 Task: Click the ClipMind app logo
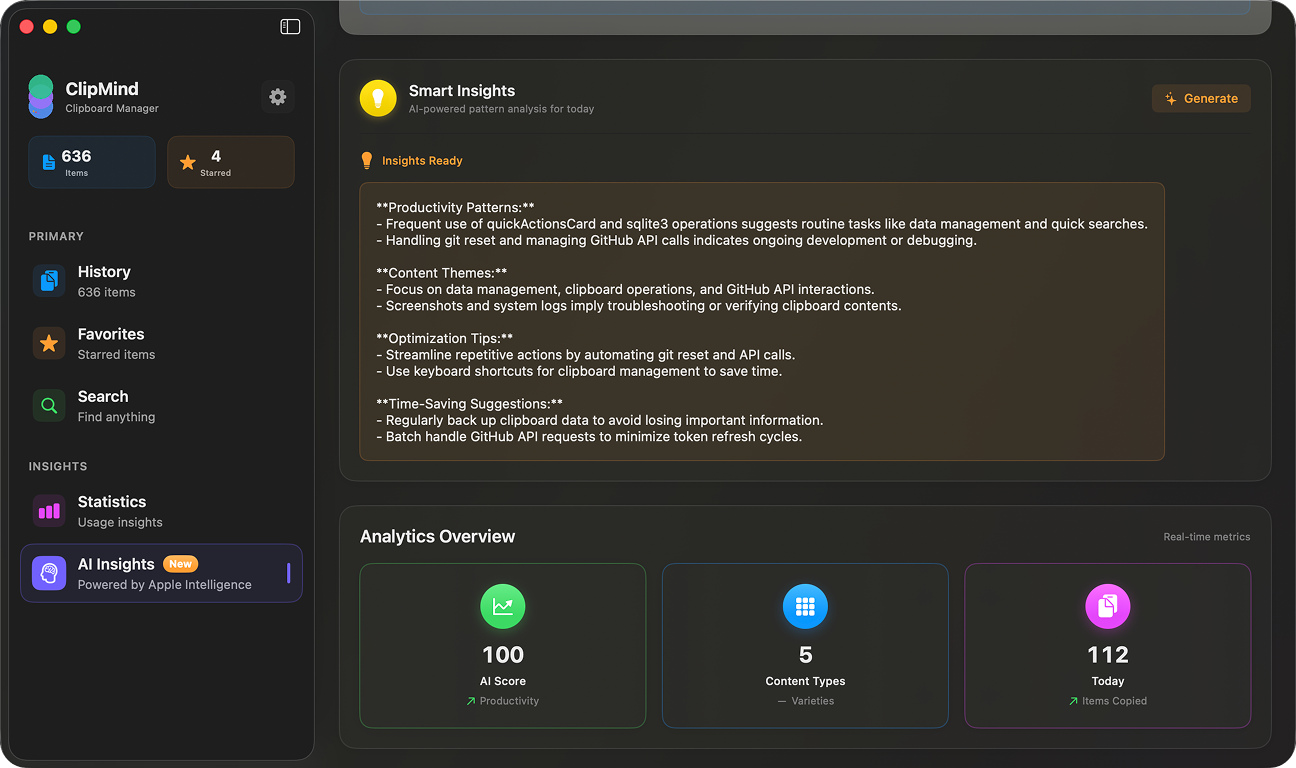click(x=40, y=96)
